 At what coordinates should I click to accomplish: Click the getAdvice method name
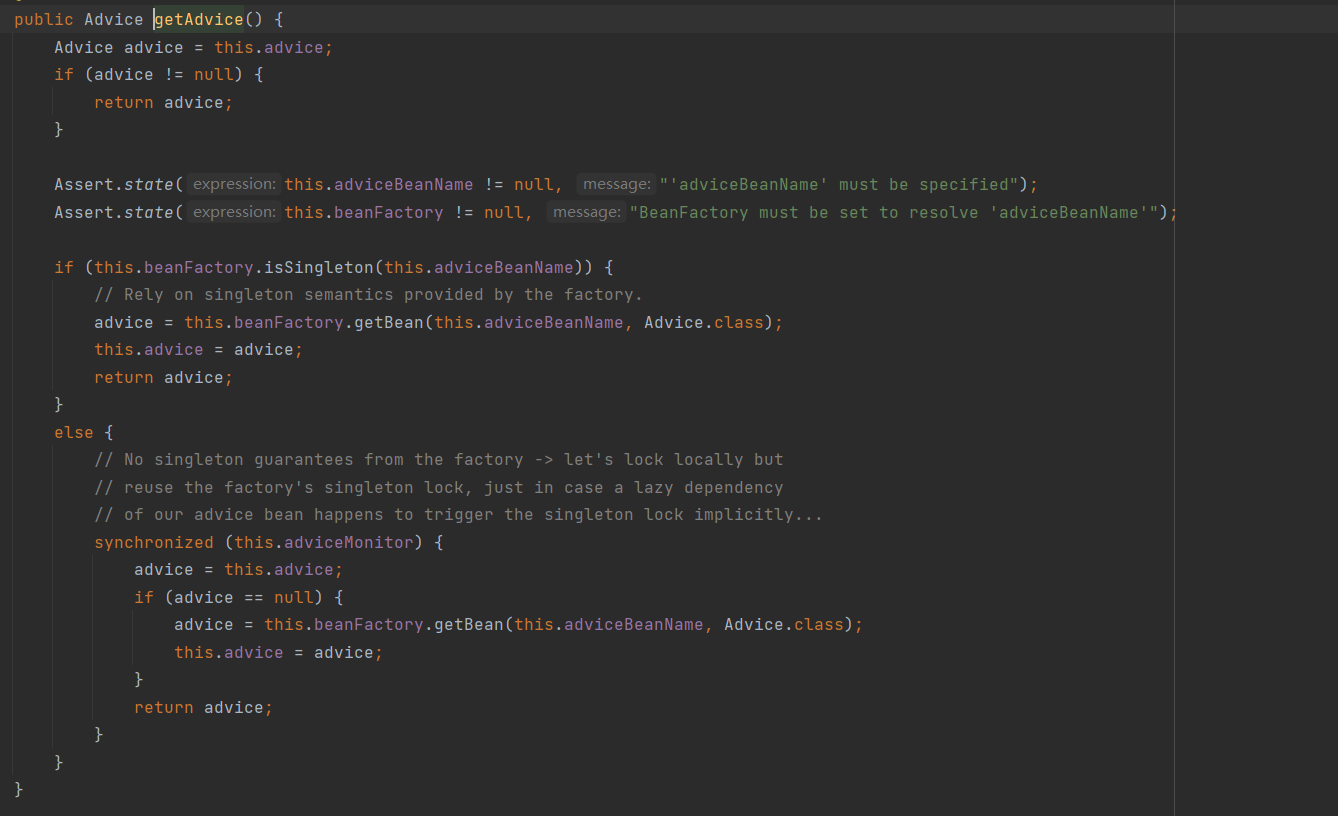click(x=199, y=20)
